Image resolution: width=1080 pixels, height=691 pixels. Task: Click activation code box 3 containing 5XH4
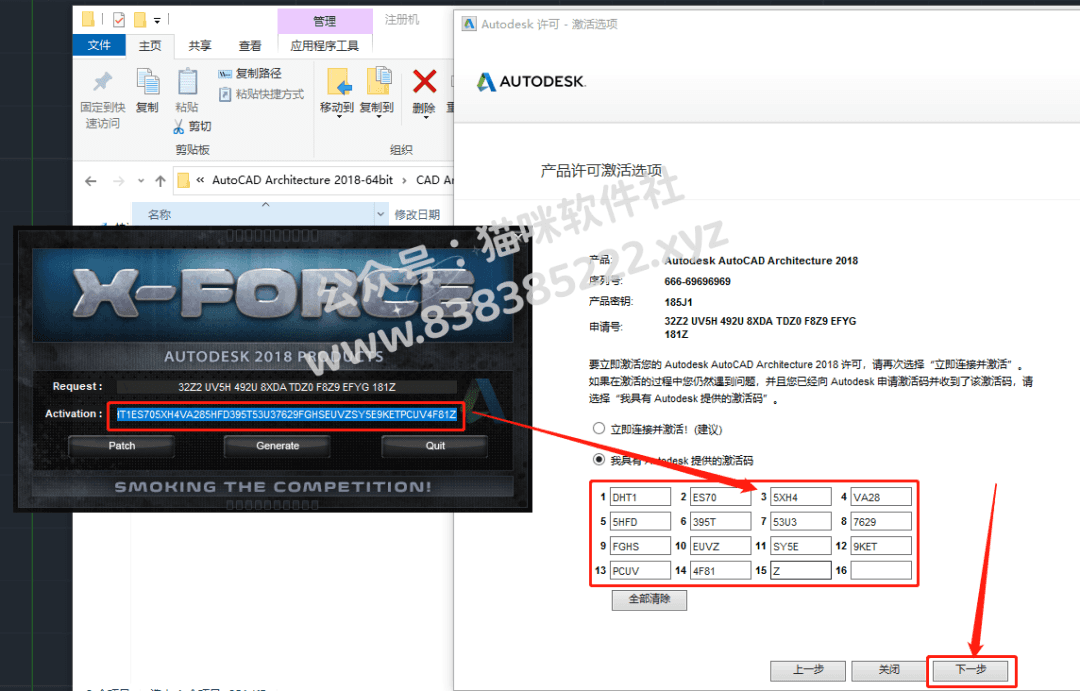800,497
